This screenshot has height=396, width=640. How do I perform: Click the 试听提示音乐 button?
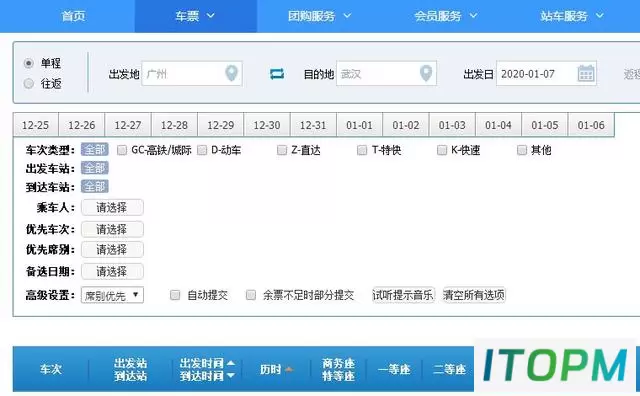[x=403, y=295]
